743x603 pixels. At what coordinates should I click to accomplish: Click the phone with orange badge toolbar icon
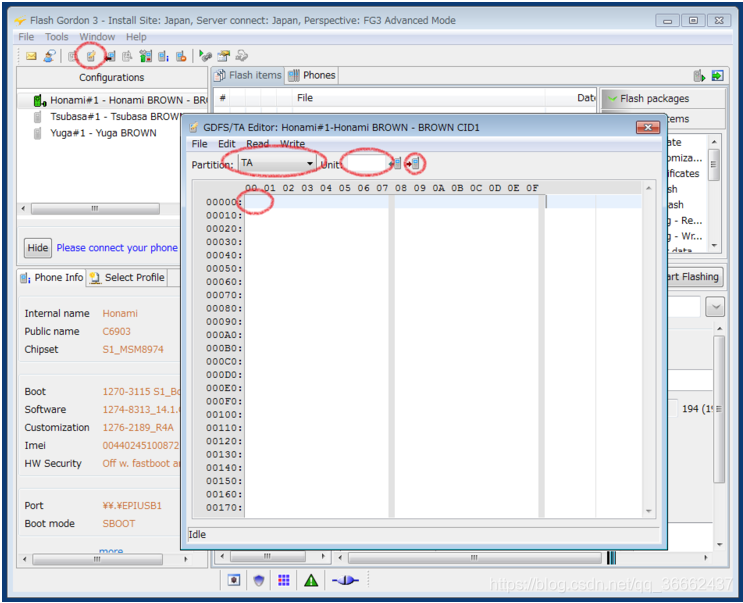point(181,56)
